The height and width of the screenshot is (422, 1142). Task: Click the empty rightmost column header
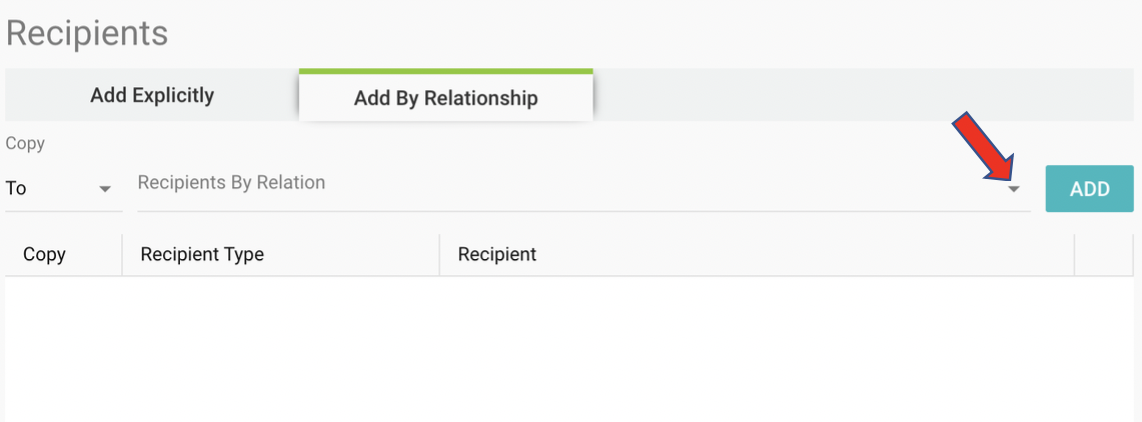click(1104, 254)
